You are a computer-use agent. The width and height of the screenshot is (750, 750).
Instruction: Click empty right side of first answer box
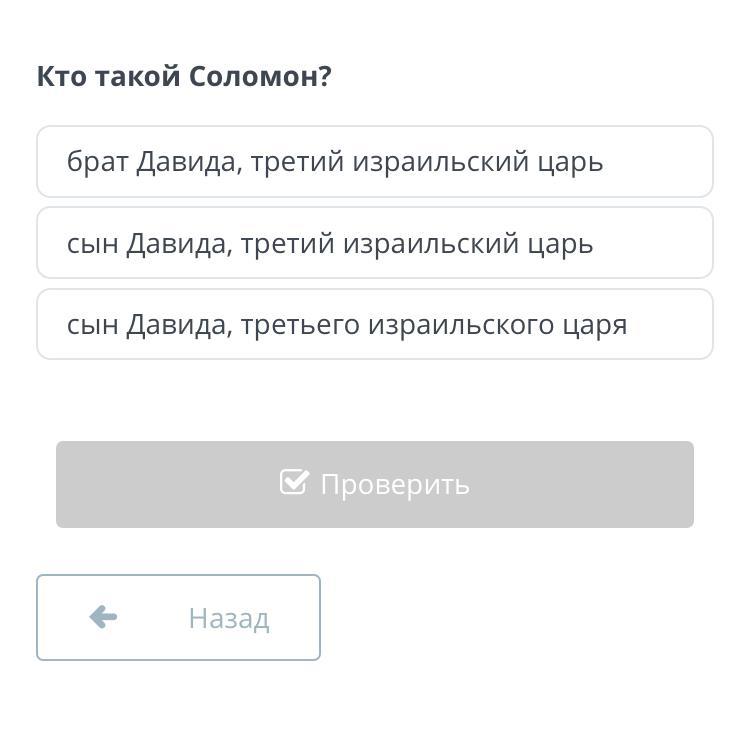(x=665, y=162)
